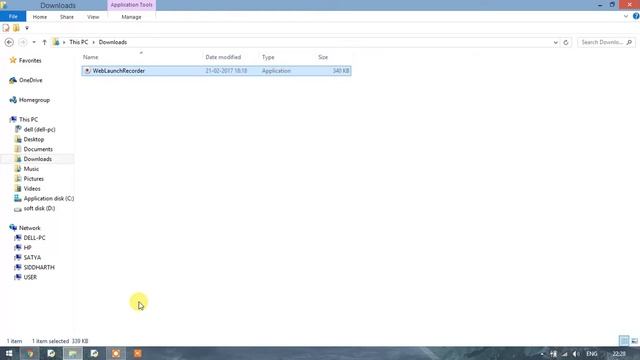
Task: Open the Manage tab under Application Tools
Action: [131, 17]
